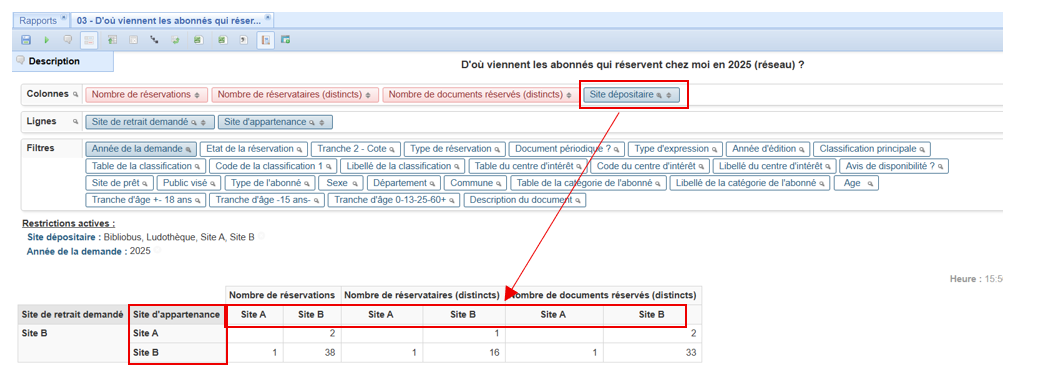
Task: Open the Site de prêt filter
Action: pyautogui.click(x=120, y=183)
